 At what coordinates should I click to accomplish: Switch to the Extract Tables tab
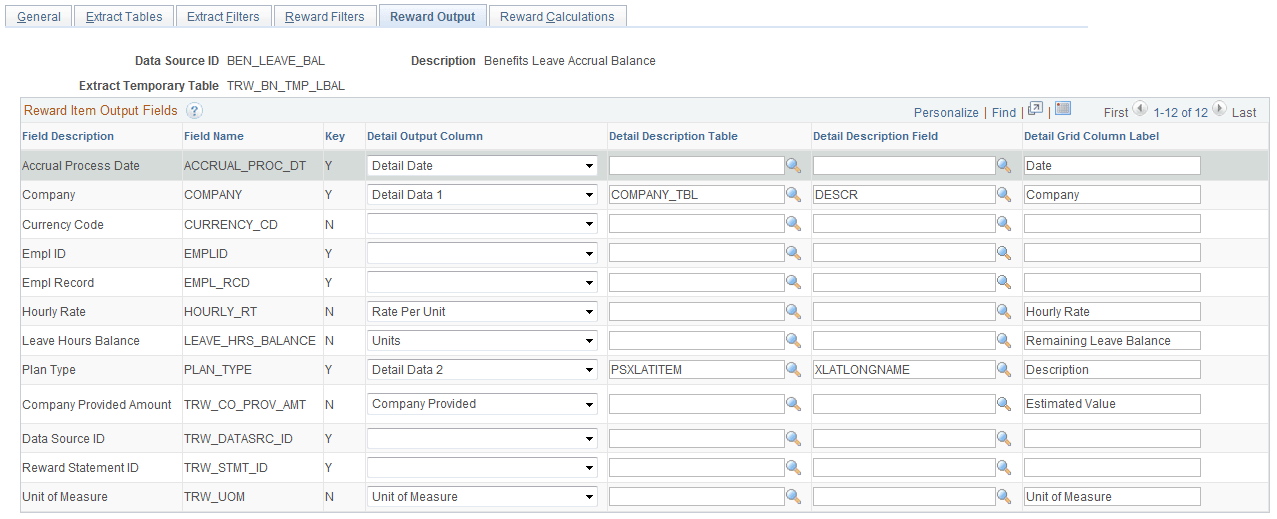coord(124,16)
